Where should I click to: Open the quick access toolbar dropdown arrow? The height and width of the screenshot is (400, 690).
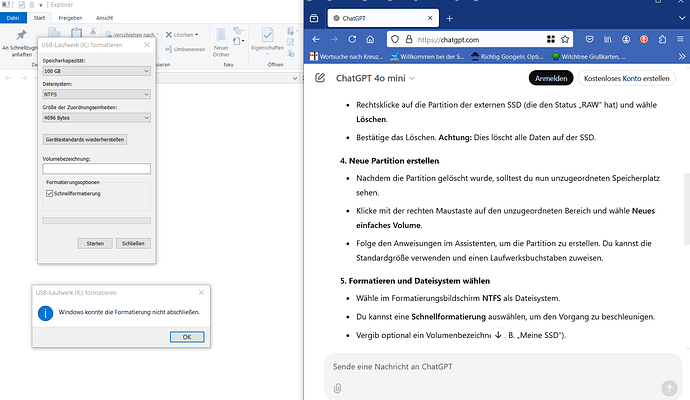click(x=40, y=5)
